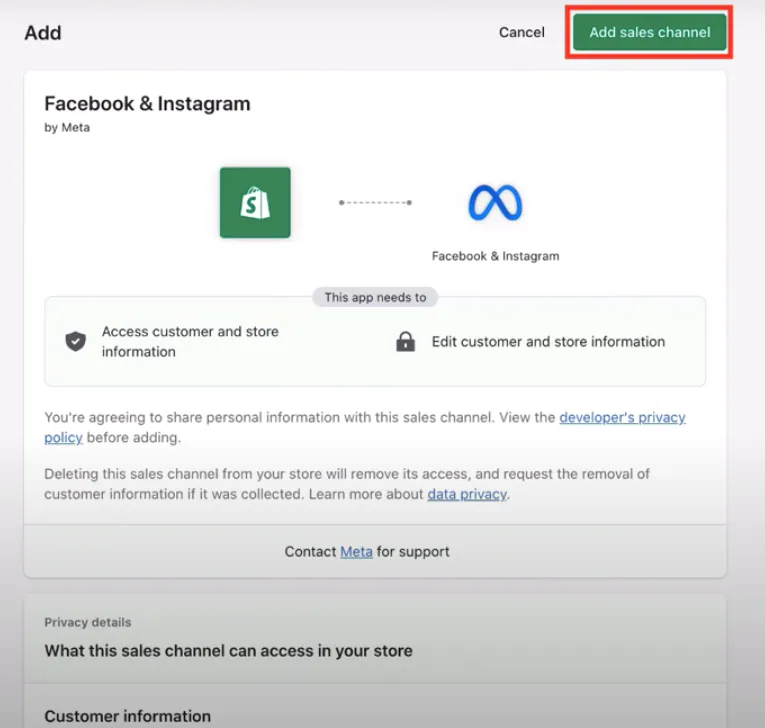
Task: Click the Add sales channel button
Action: click(649, 32)
